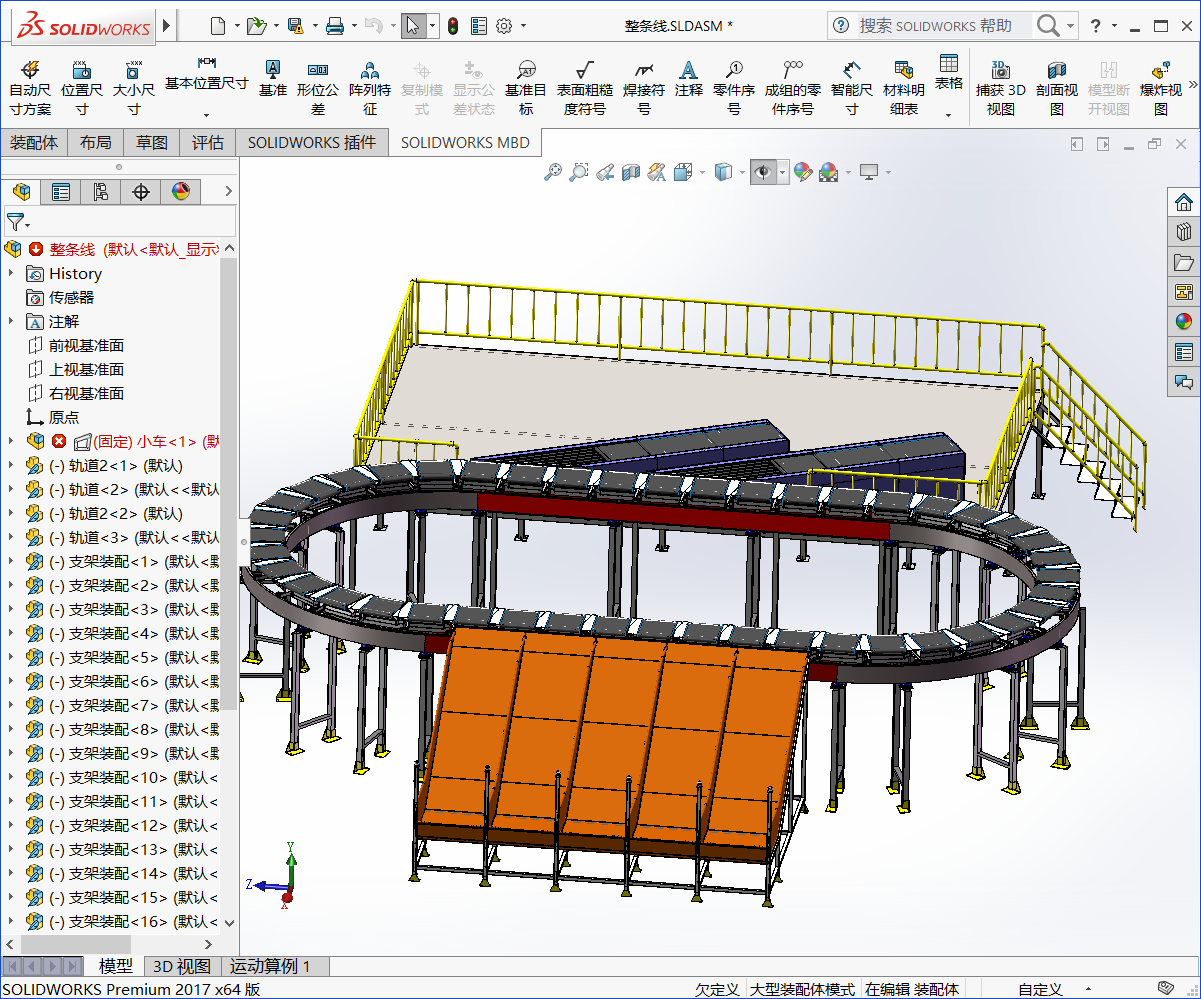The height and width of the screenshot is (999, 1201).
Task: Select the 模型 (Model) bottom tab
Action: click(x=116, y=966)
